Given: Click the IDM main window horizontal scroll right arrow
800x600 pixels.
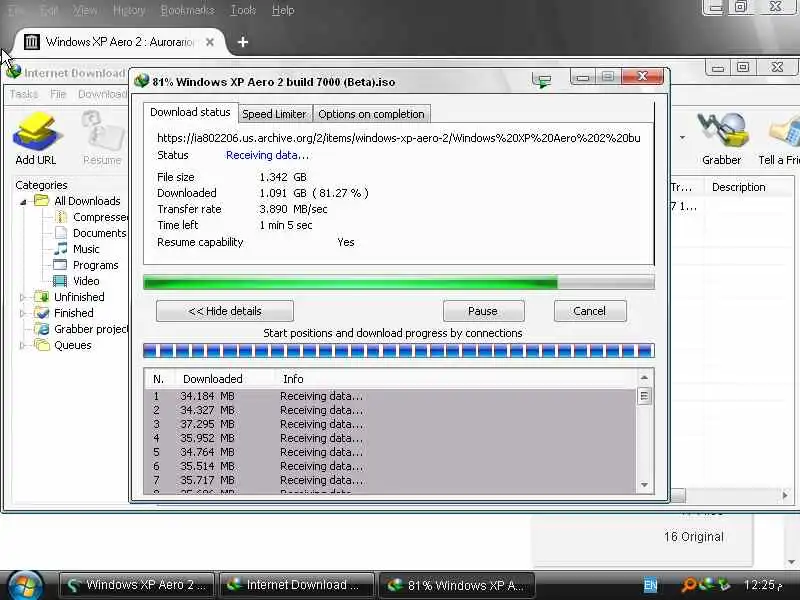Looking at the screenshot, I should pos(785,495).
